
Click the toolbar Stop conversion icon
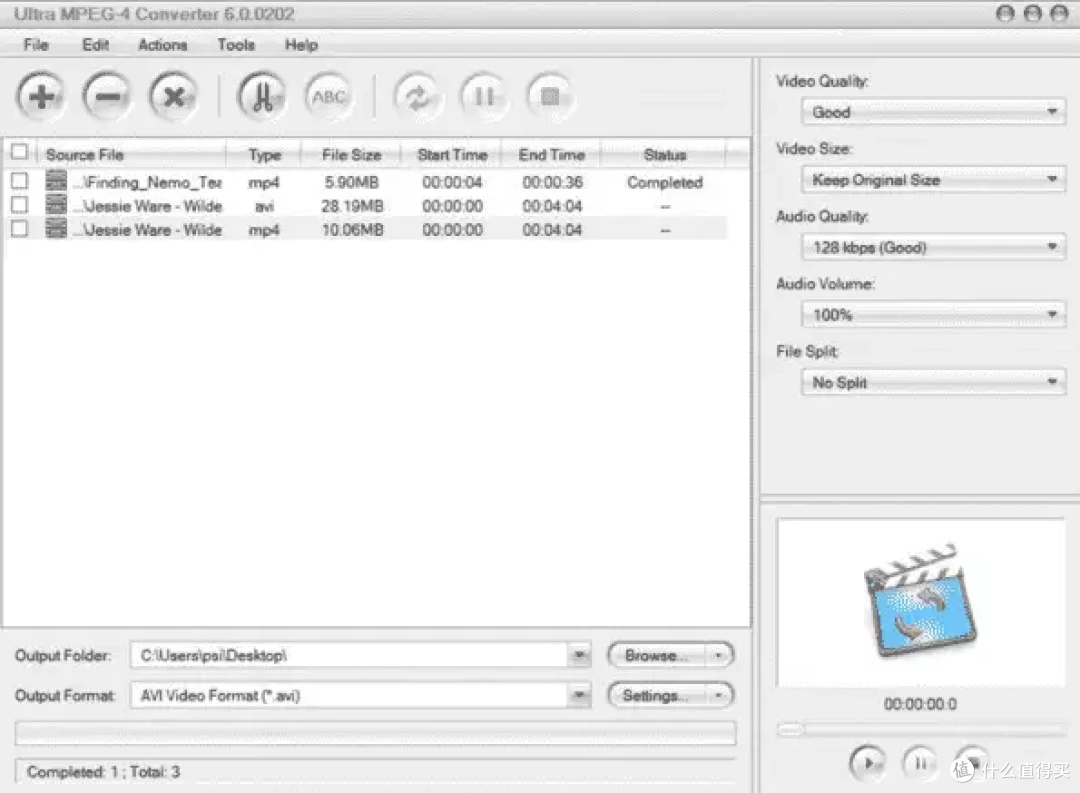click(x=549, y=97)
